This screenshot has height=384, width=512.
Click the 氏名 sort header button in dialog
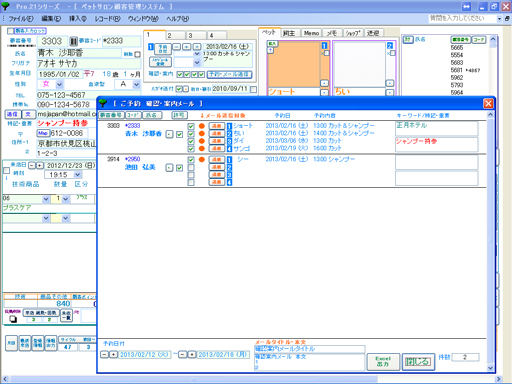pos(152,115)
